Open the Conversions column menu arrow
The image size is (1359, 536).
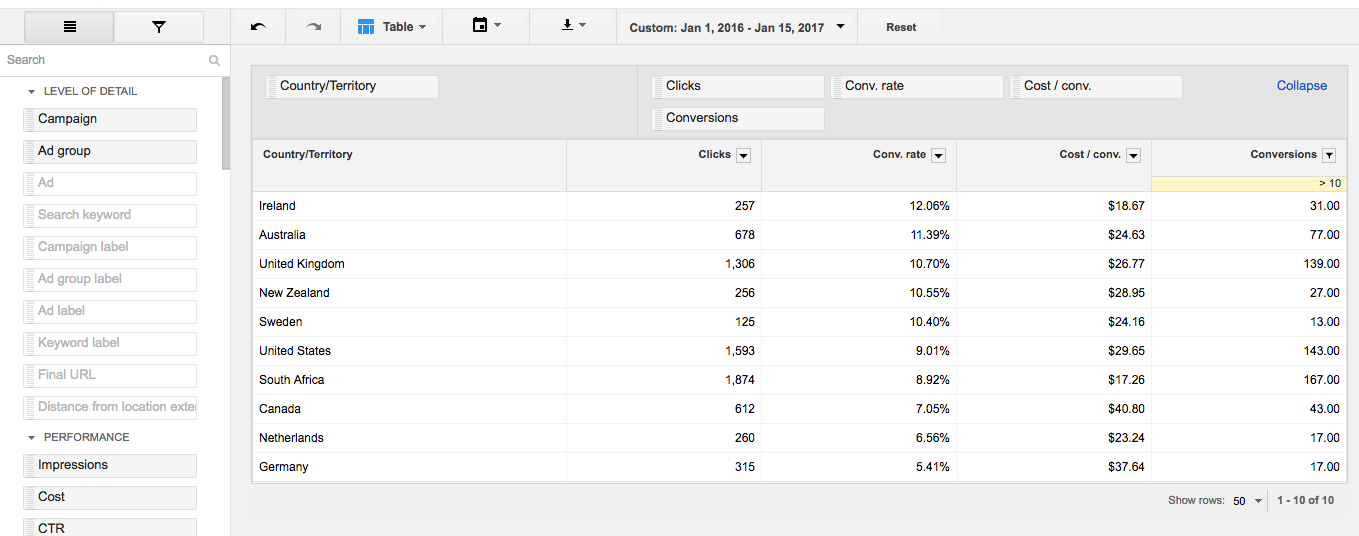pyautogui.click(x=1328, y=156)
